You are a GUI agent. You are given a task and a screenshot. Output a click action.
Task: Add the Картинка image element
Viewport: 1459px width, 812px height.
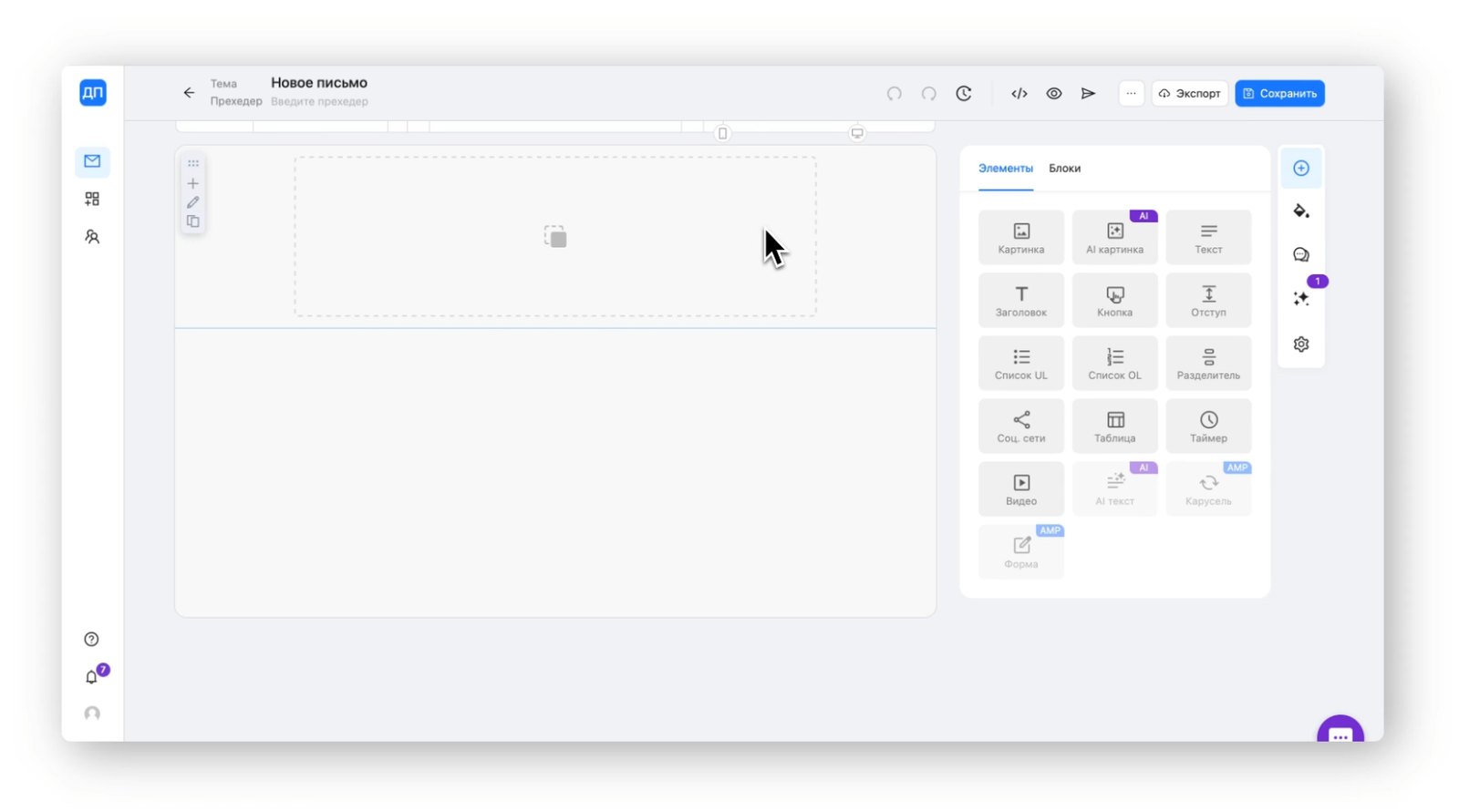(1020, 237)
